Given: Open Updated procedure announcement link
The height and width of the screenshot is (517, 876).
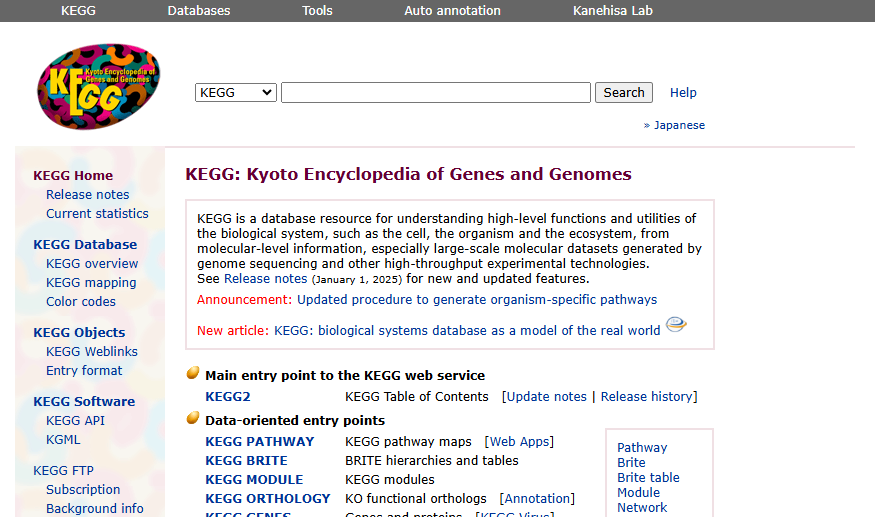Looking at the screenshot, I should click(x=477, y=300).
